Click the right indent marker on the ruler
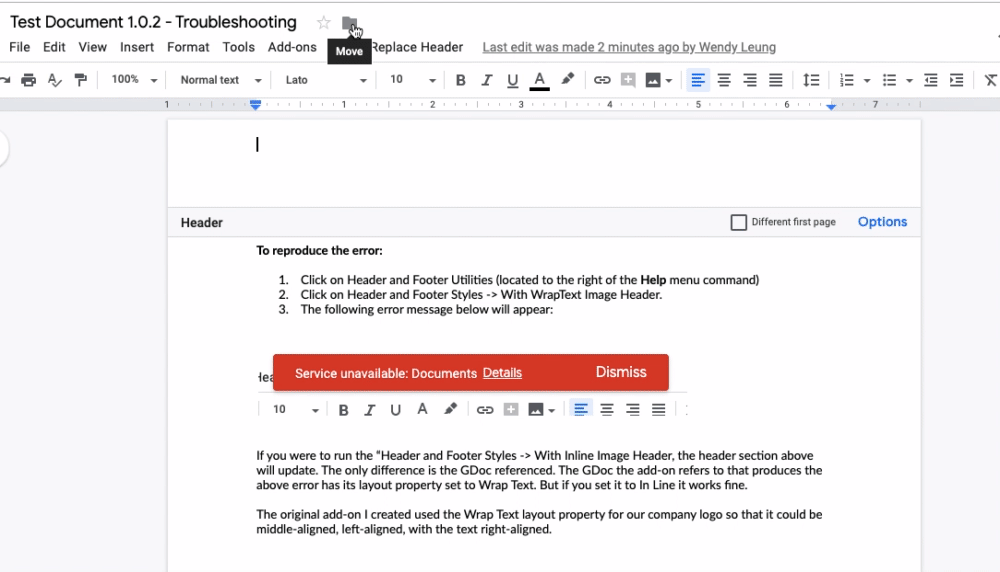The height and width of the screenshot is (572, 1000). click(831, 106)
